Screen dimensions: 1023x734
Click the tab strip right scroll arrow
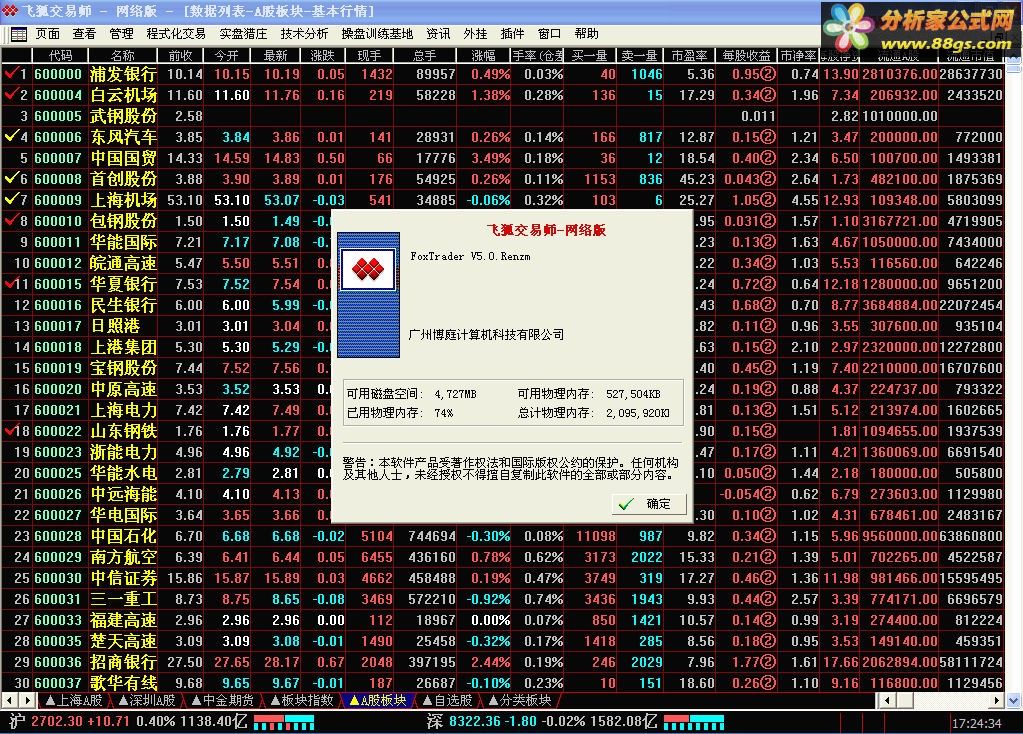pos(27,701)
